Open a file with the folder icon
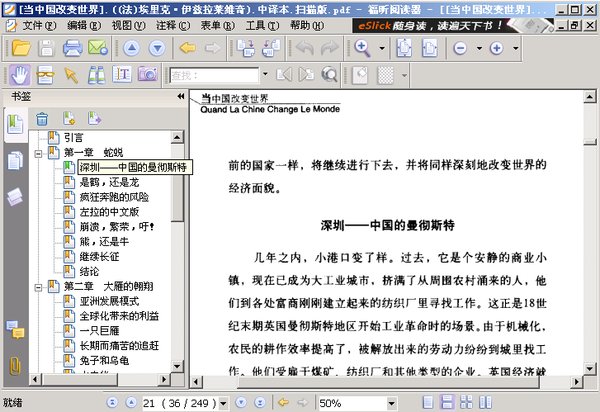 point(21,48)
